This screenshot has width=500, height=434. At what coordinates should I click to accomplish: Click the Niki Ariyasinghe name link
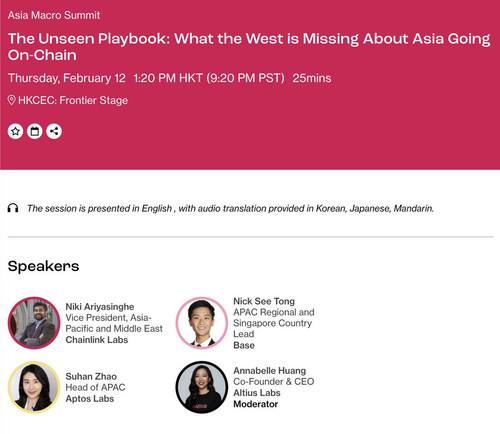100,307
